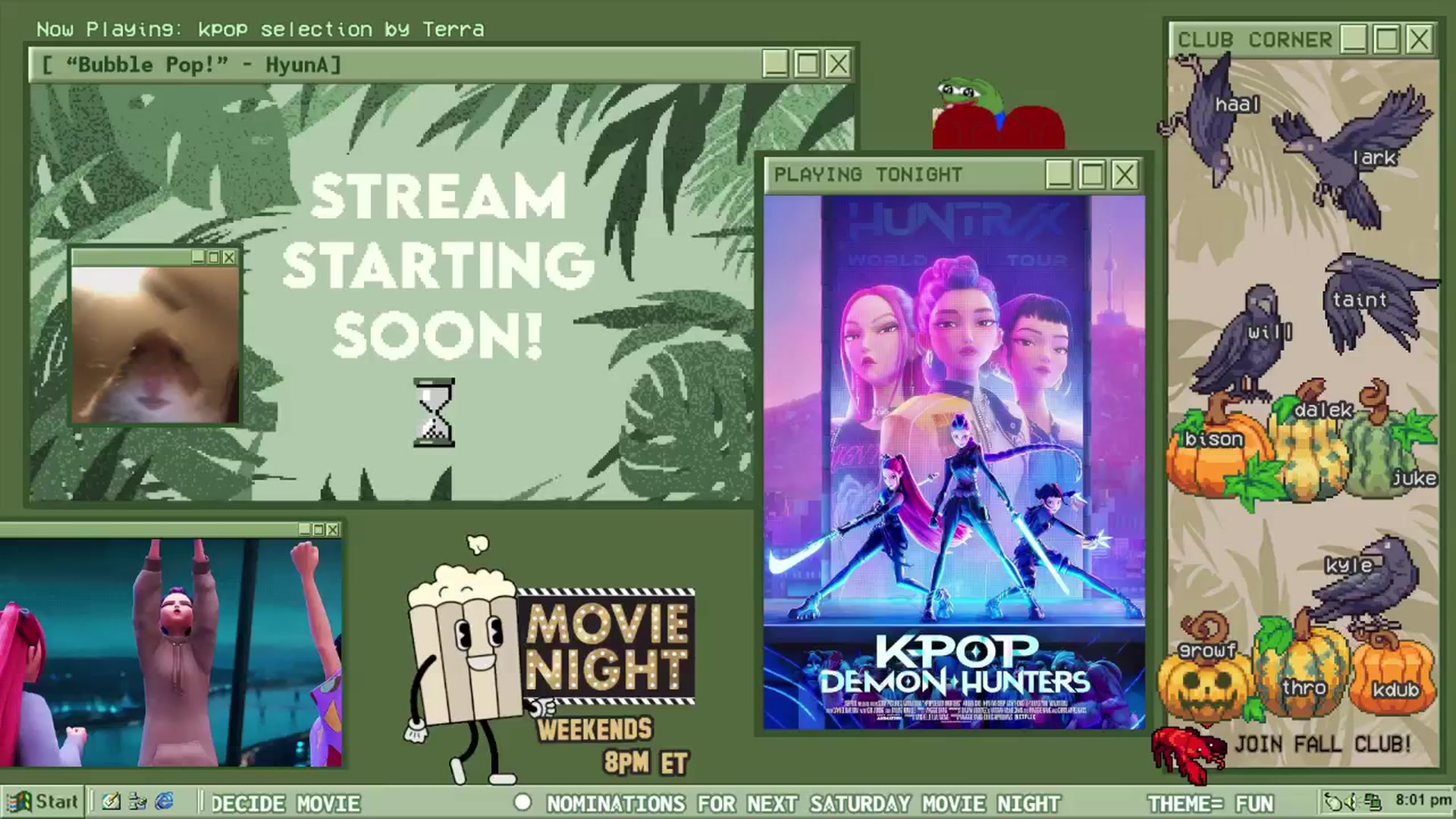This screenshot has height=819, width=1456.
Task: Minimize the Bubble Pop! HyunA window
Action: 776,64
